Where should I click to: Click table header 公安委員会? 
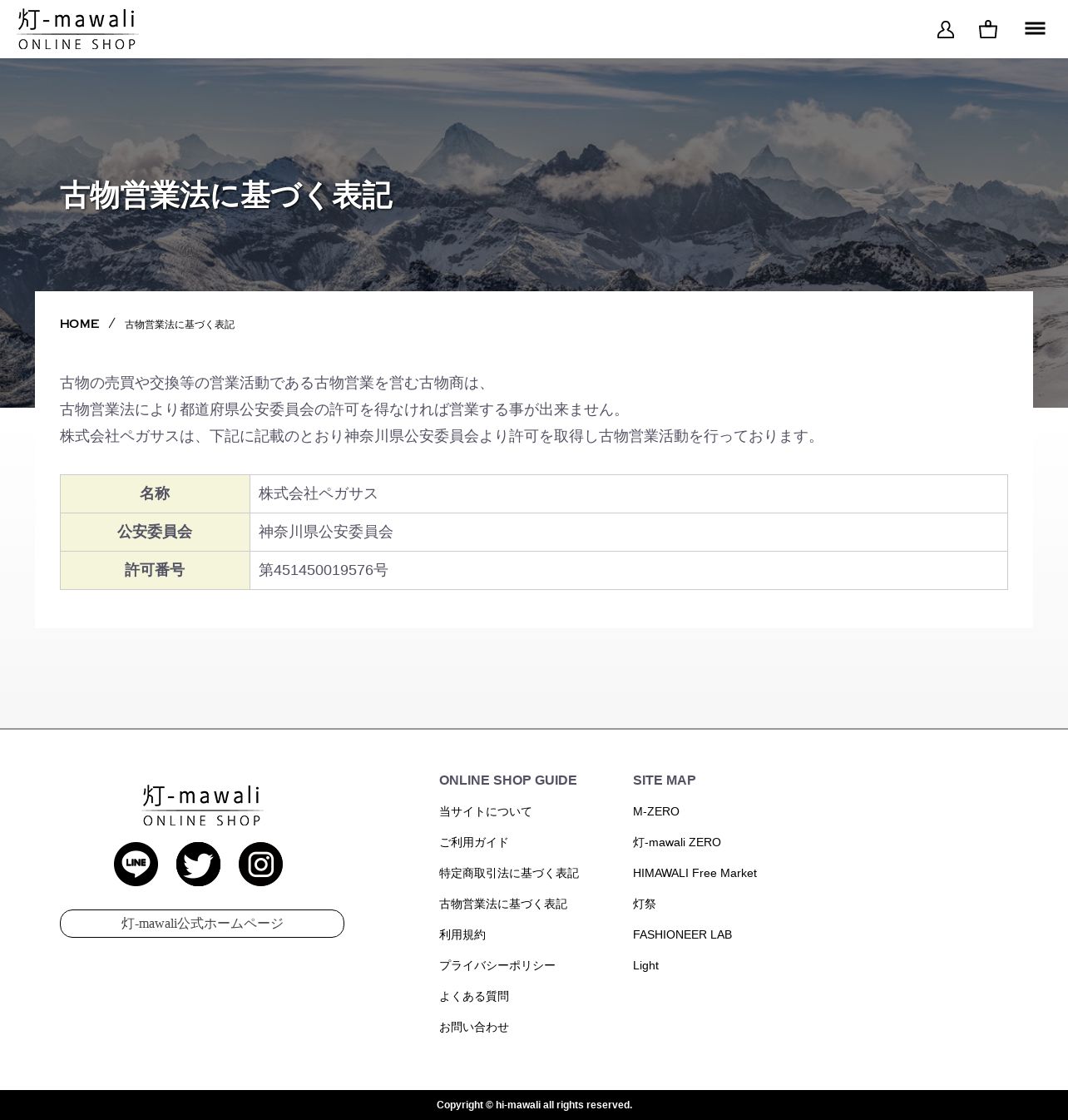155,532
